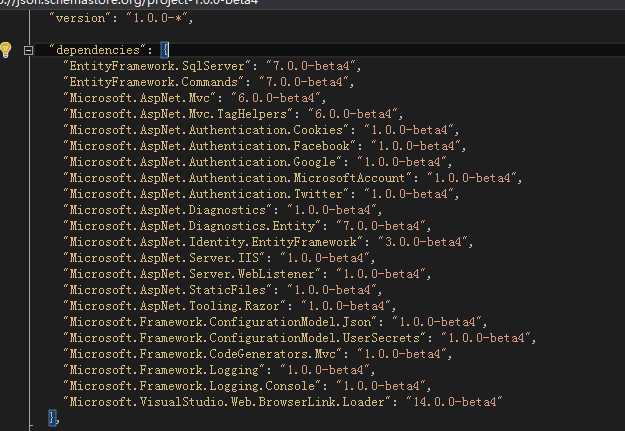The height and width of the screenshot is (431, 625).
Task: Click the EntityFramework.Commands version value
Action: click(304, 82)
